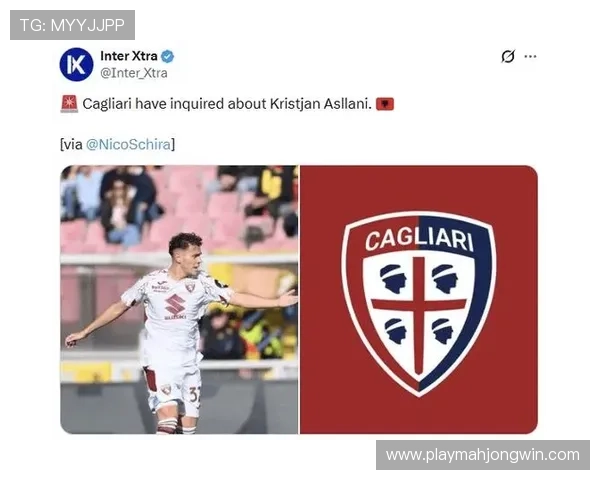Open the three-dot more options menu
This screenshot has height=480, width=600.
[530, 56]
